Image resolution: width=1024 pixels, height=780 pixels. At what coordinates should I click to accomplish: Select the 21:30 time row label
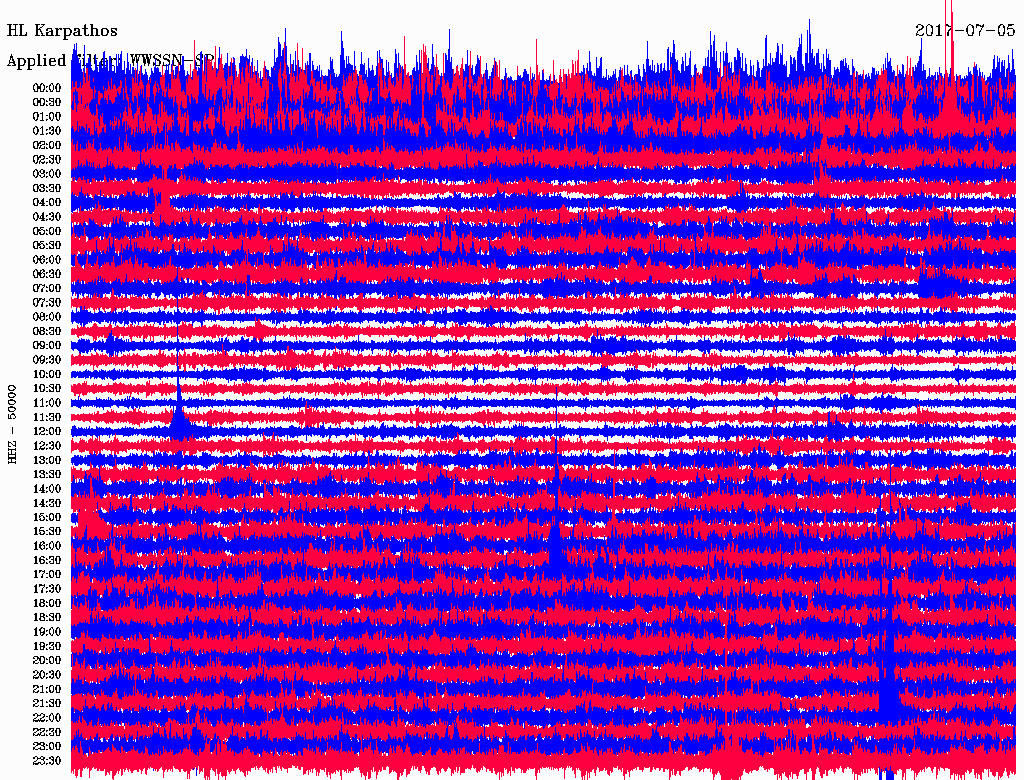pos(47,704)
